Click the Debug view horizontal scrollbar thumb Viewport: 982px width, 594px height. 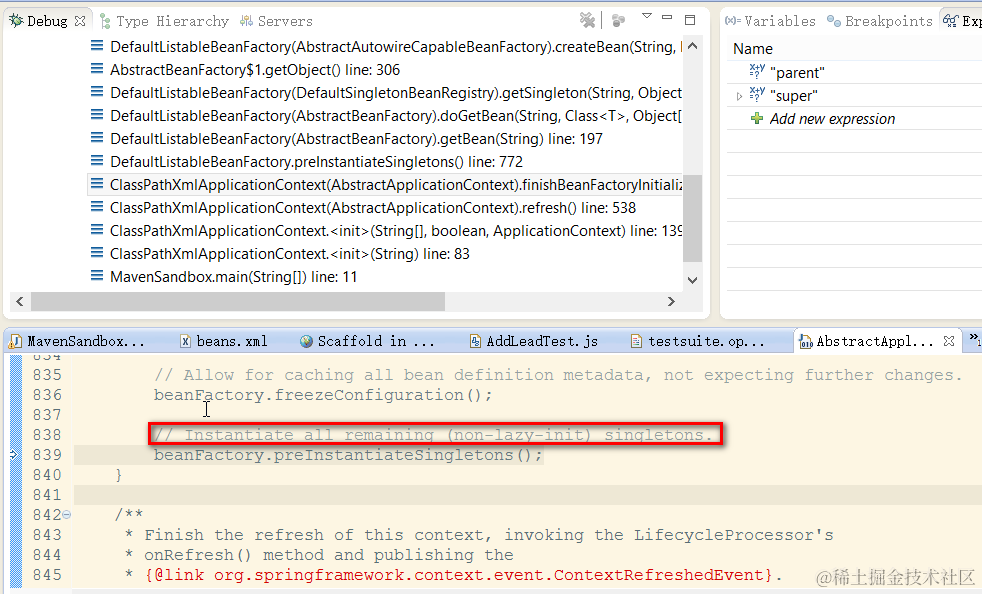tap(238, 301)
